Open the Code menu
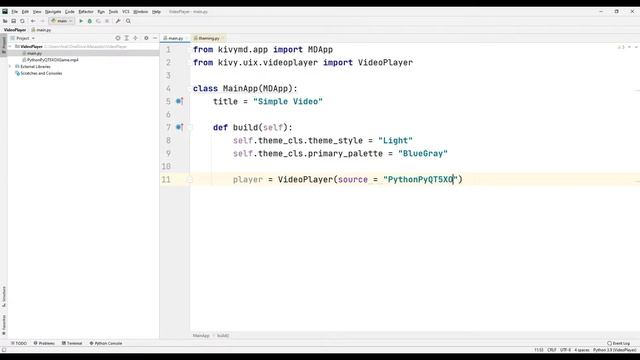The height and width of the screenshot is (360, 640). [70, 12]
